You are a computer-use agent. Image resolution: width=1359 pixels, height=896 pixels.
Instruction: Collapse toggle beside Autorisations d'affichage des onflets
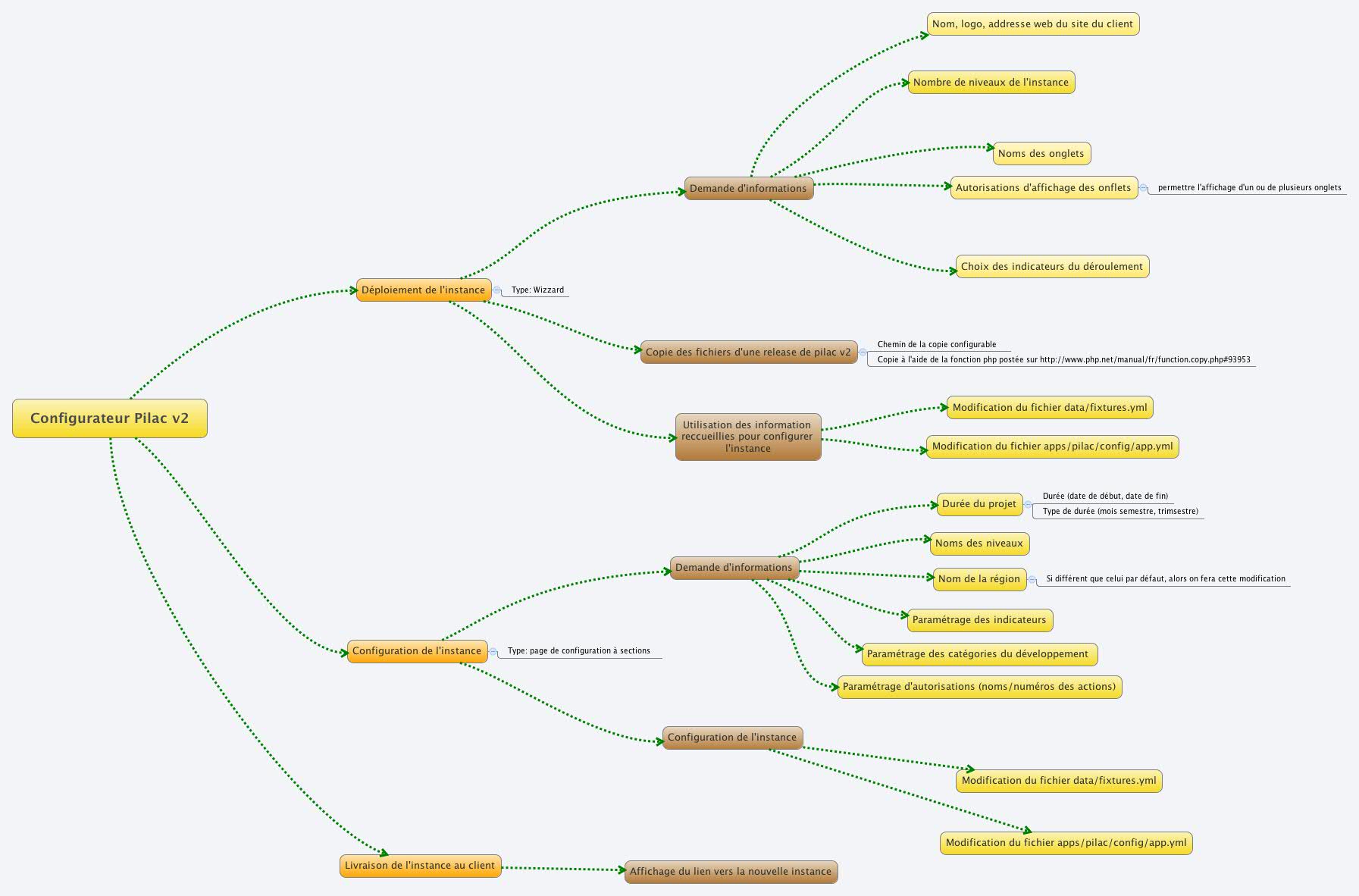tap(1143, 188)
